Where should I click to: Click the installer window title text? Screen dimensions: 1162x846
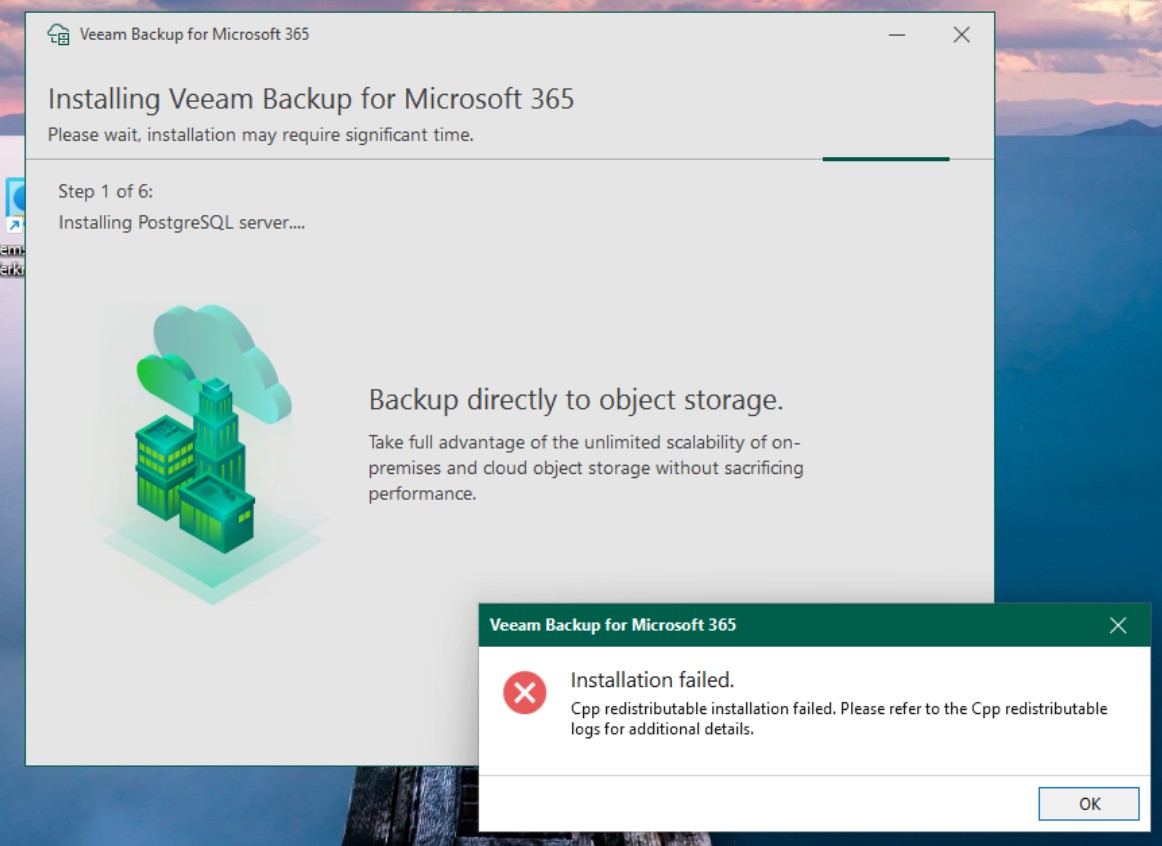(x=194, y=35)
